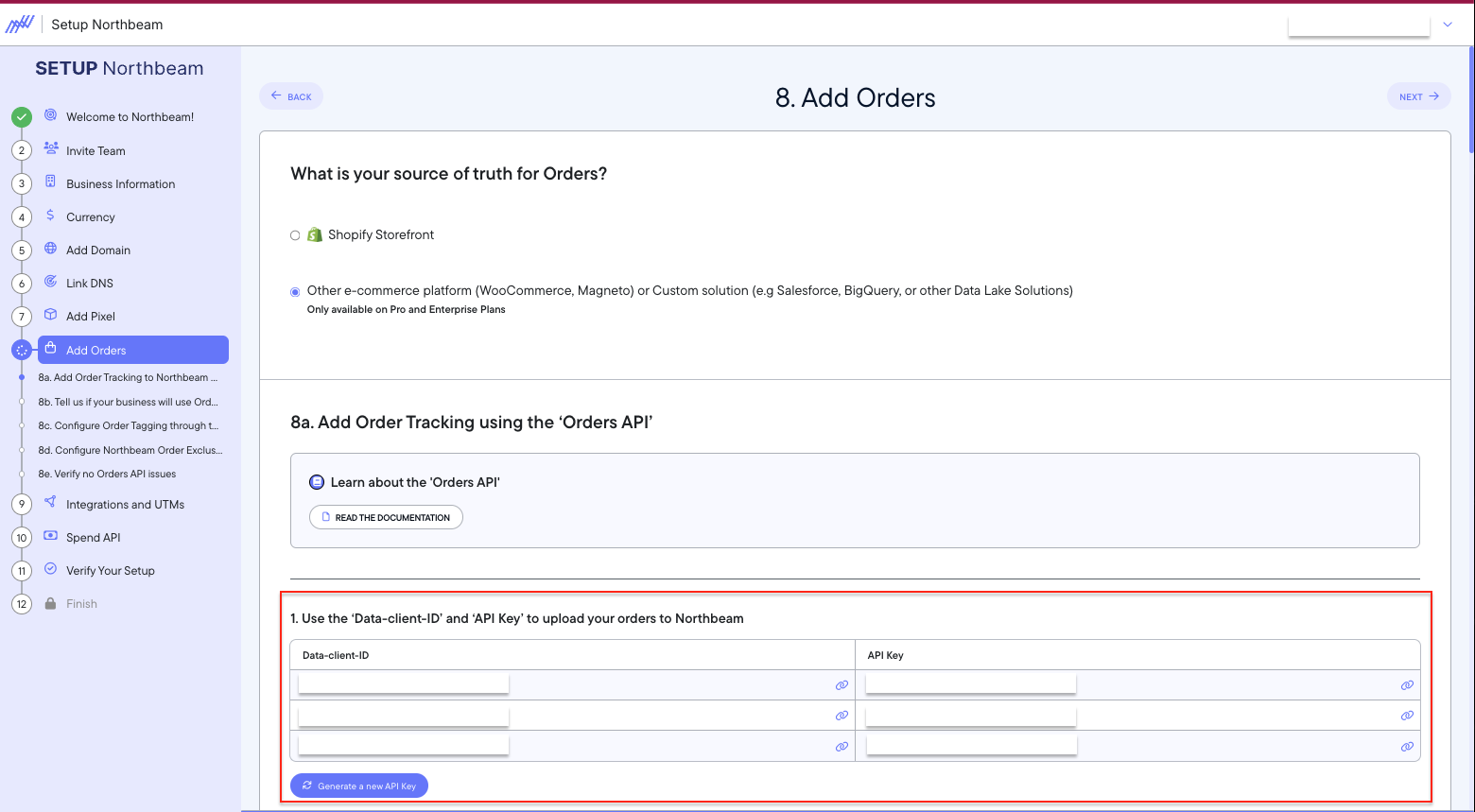Click the in-progress circle beside Add Orders
This screenshot has width=1475, height=812.
[22, 350]
